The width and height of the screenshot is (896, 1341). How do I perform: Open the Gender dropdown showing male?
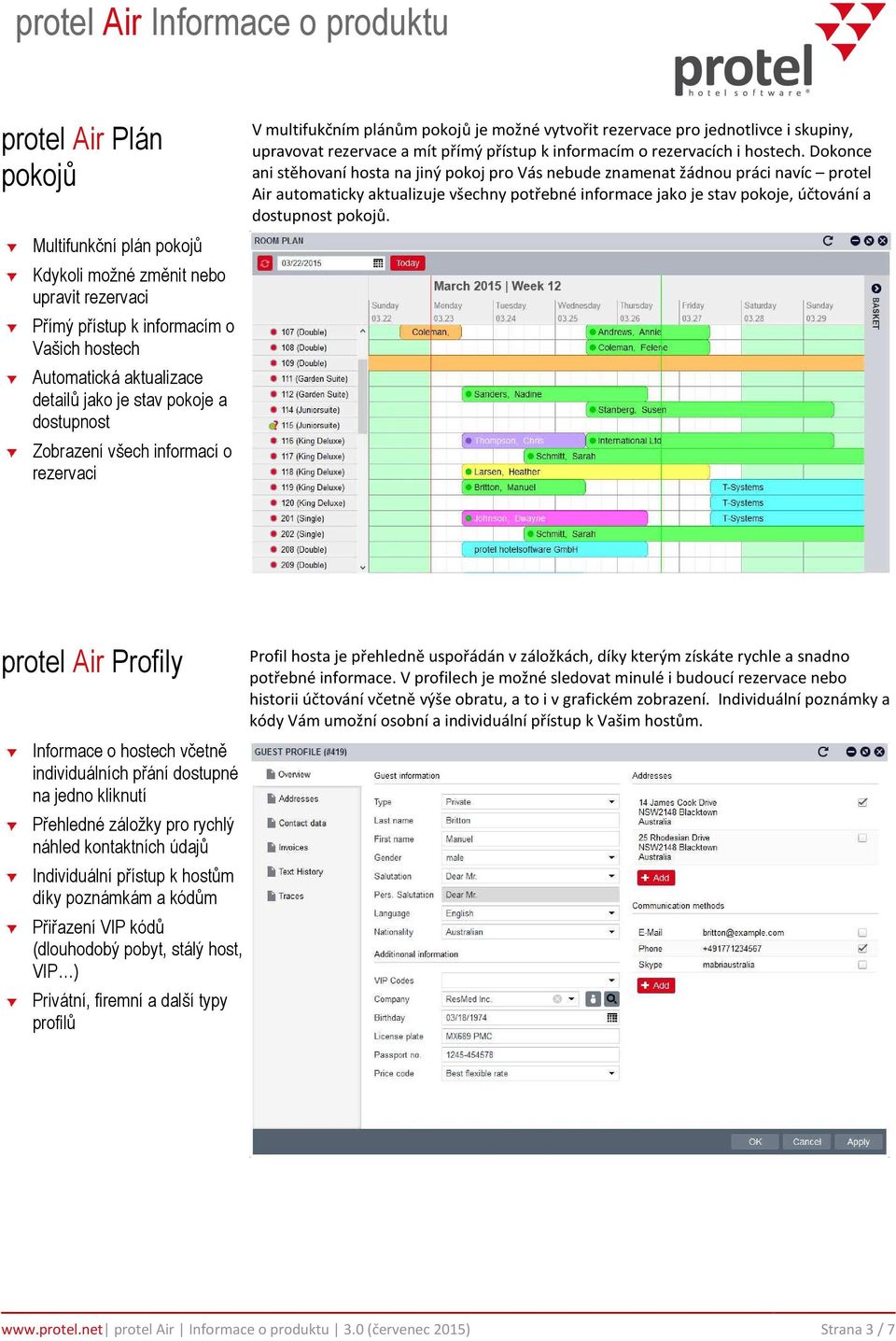[530, 858]
